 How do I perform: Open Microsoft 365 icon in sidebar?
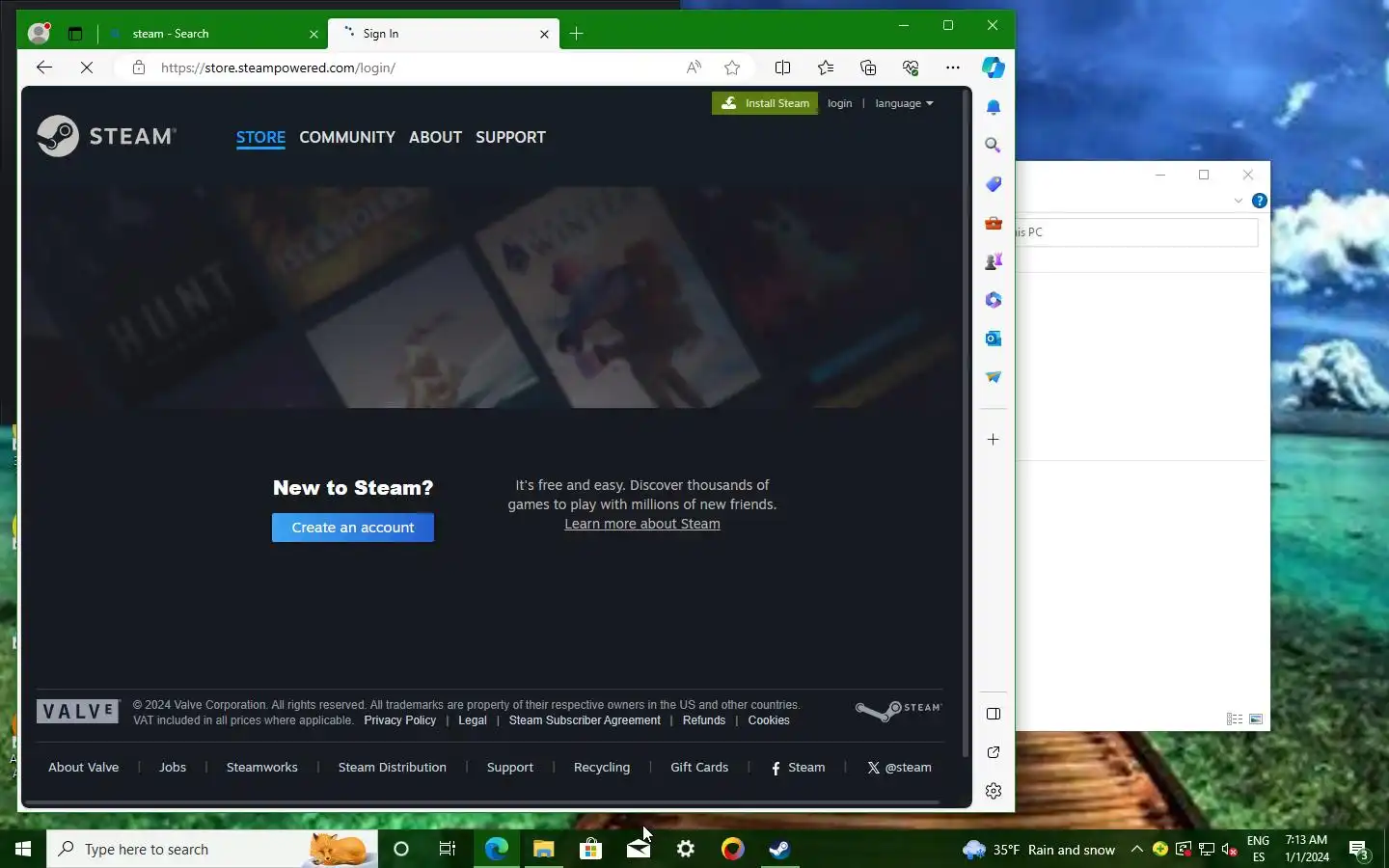994,300
